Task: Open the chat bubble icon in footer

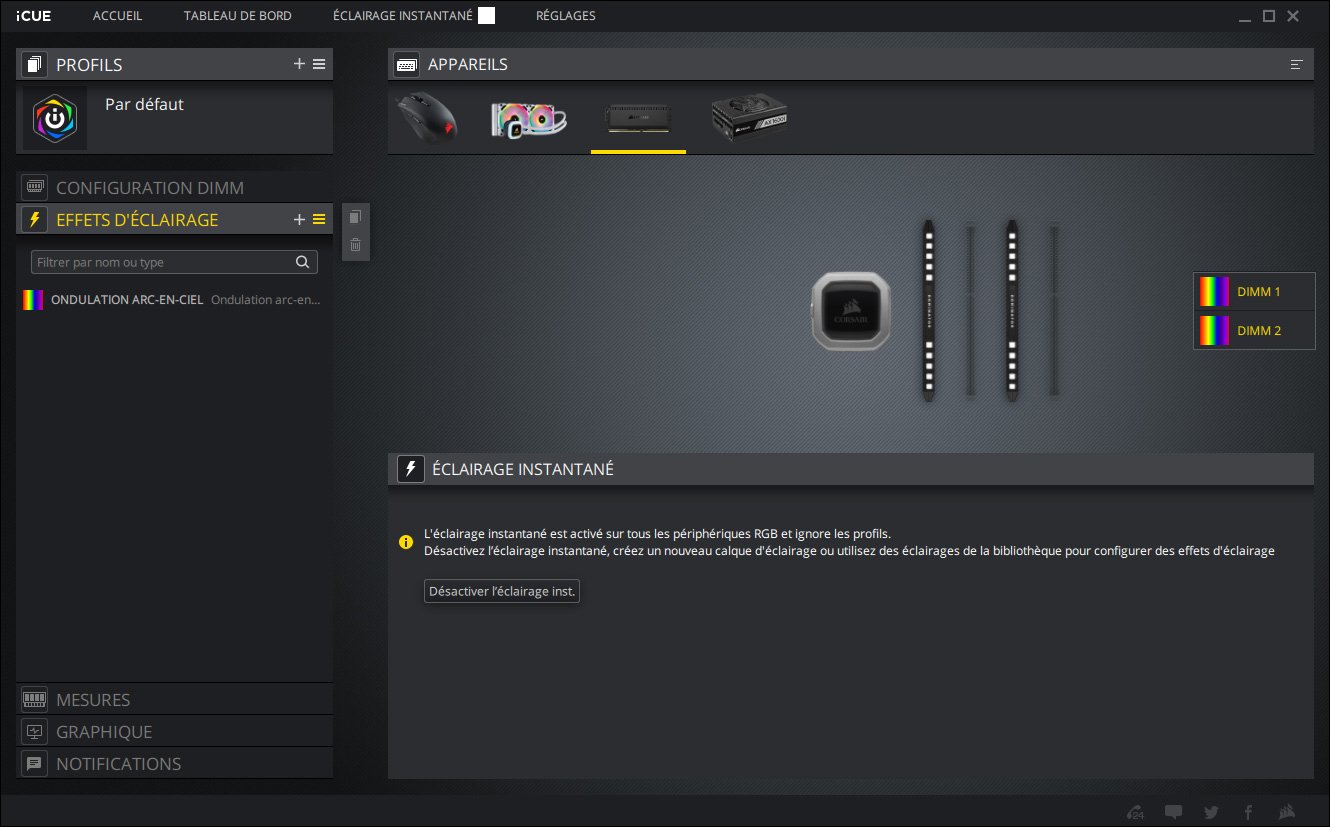Action: (x=1174, y=811)
